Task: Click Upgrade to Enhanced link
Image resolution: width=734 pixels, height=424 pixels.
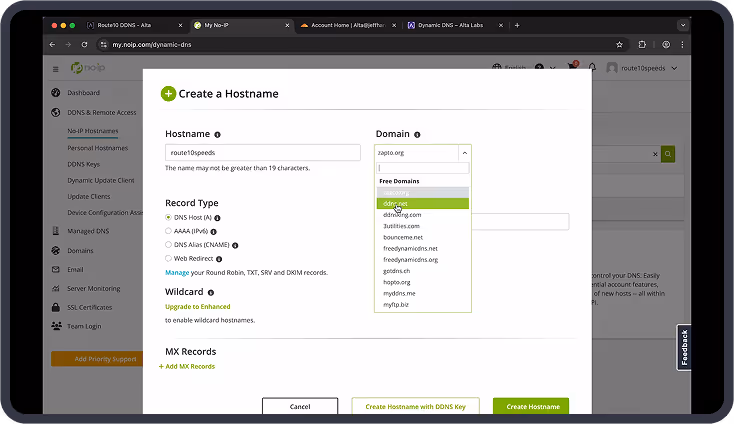Action: (x=198, y=307)
